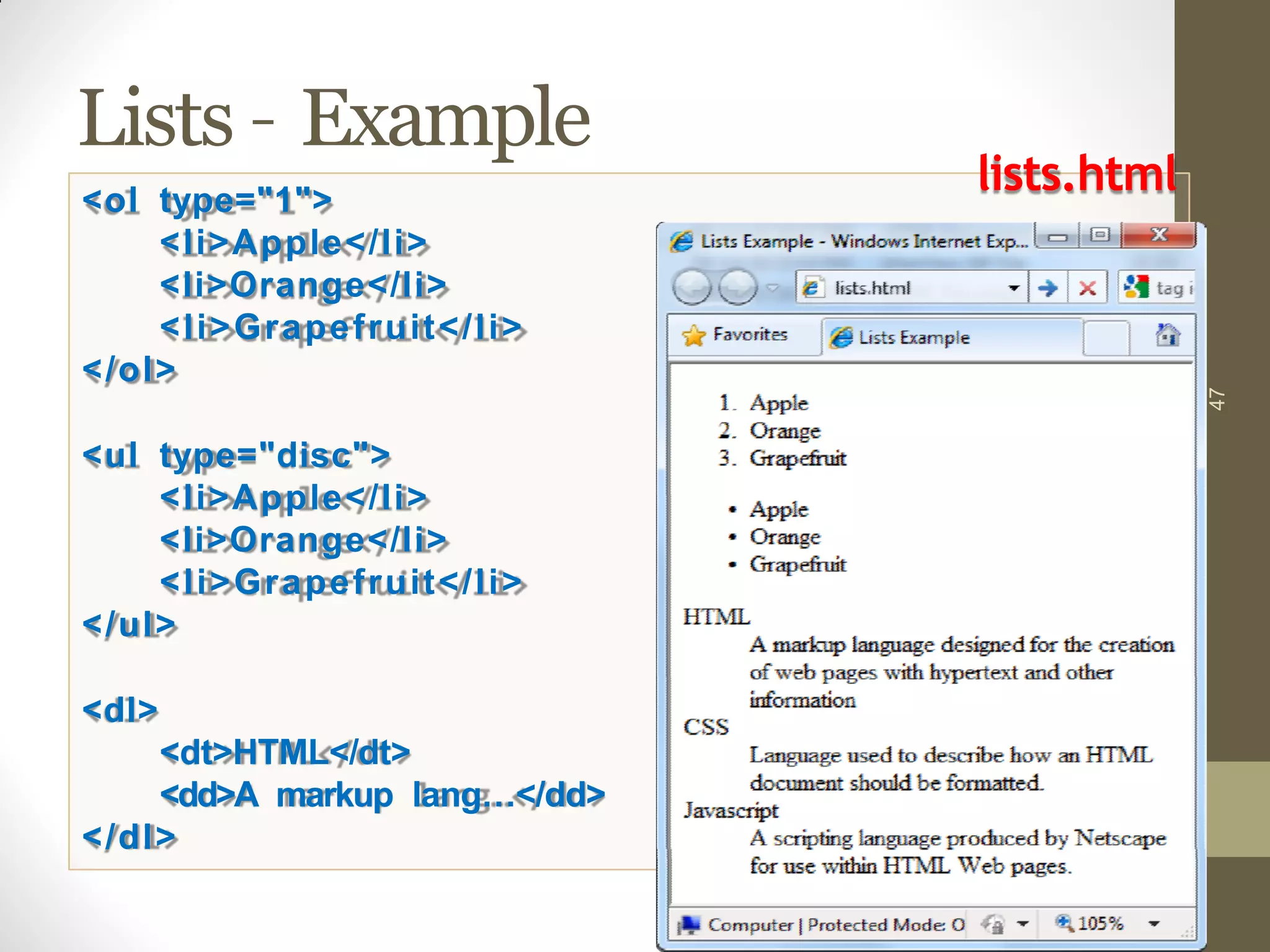Click '2. Orange' in the numbered list
This screenshot has width=1270, height=952.
pyautogui.click(x=770, y=431)
